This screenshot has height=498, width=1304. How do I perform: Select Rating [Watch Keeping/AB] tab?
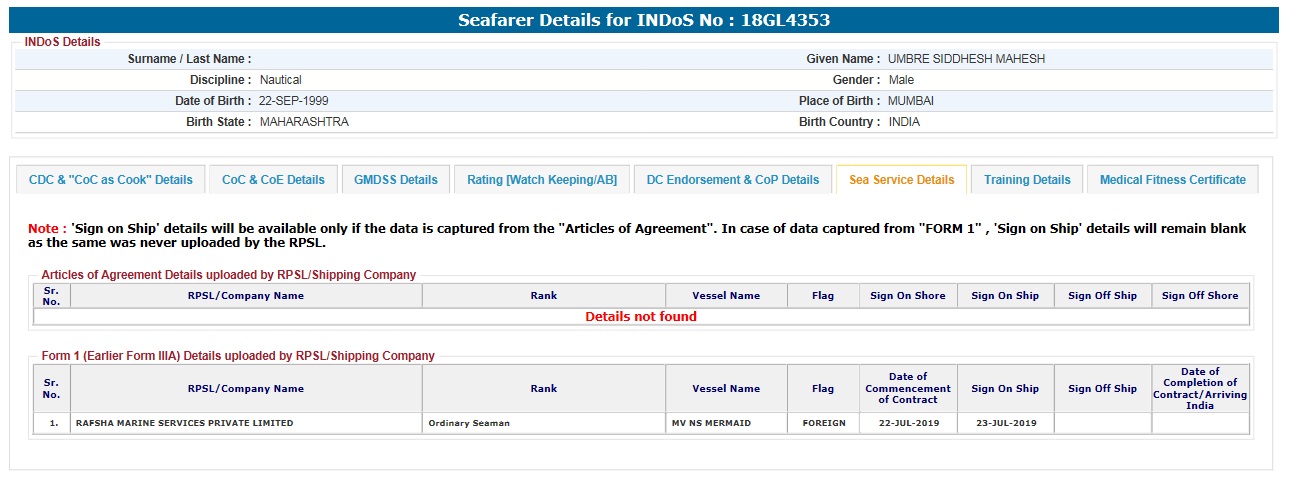(542, 180)
